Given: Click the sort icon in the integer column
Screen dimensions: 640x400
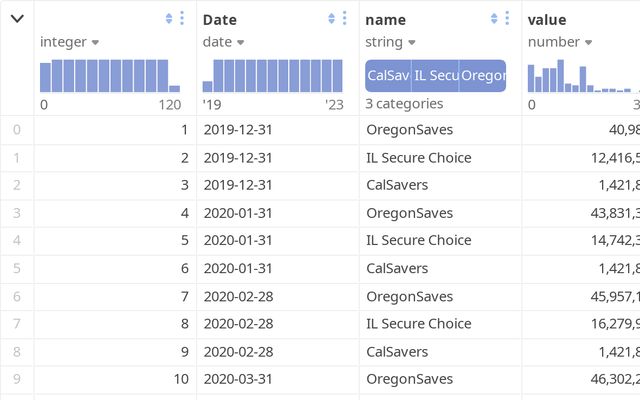Looking at the screenshot, I should (x=169, y=19).
